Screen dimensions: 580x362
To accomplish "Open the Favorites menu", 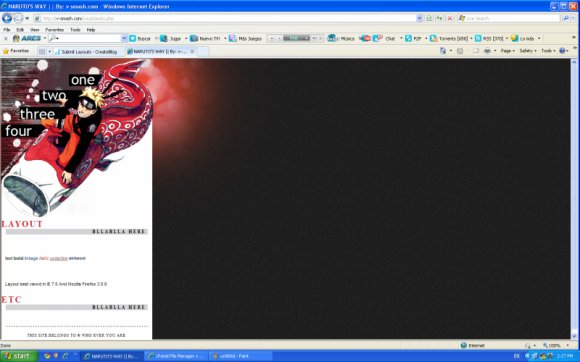I will click(x=54, y=30).
